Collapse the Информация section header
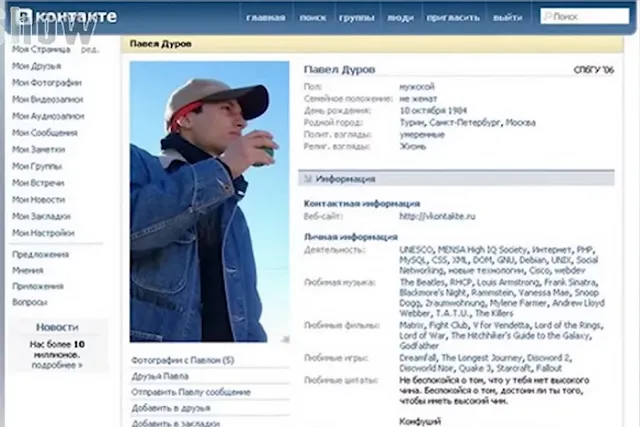The height and width of the screenshot is (427, 640). point(345,179)
